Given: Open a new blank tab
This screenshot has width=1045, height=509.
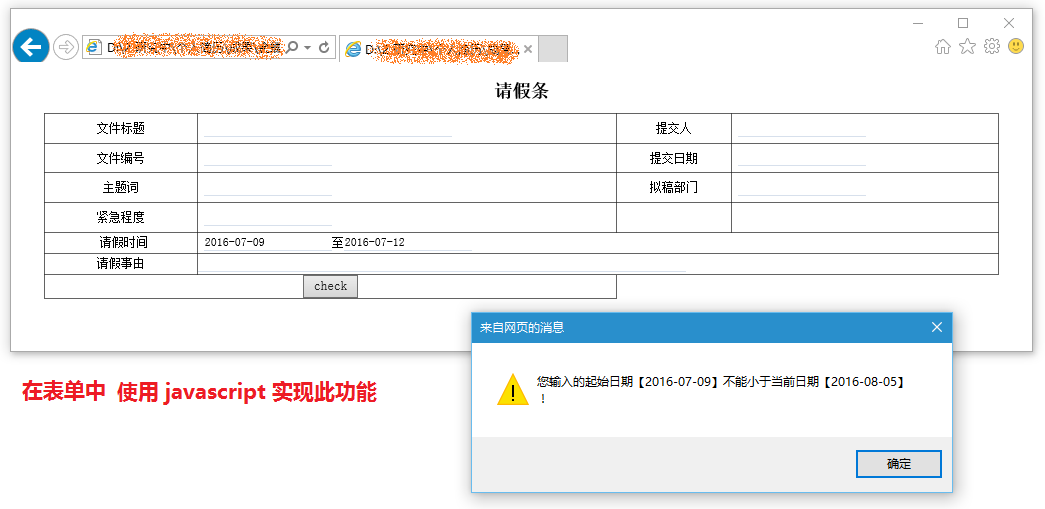Looking at the screenshot, I should (x=553, y=48).
